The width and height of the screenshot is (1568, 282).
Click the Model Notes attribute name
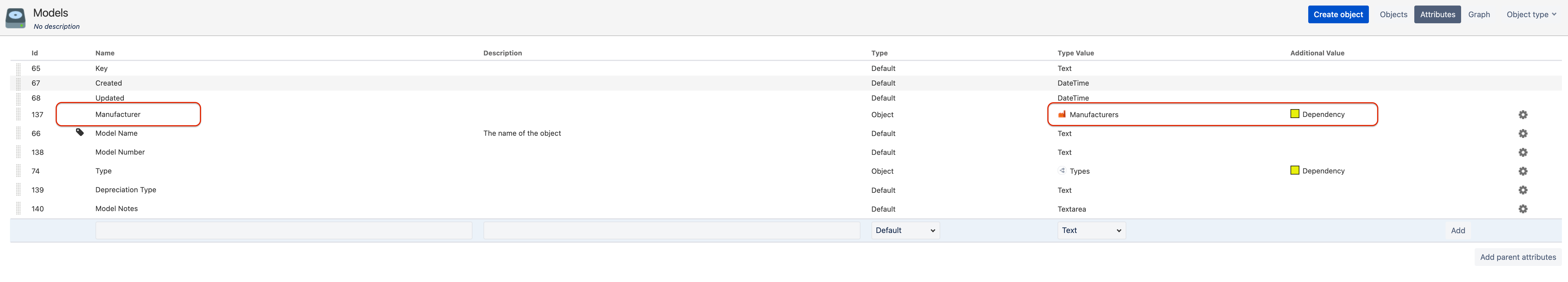point(117,209)
